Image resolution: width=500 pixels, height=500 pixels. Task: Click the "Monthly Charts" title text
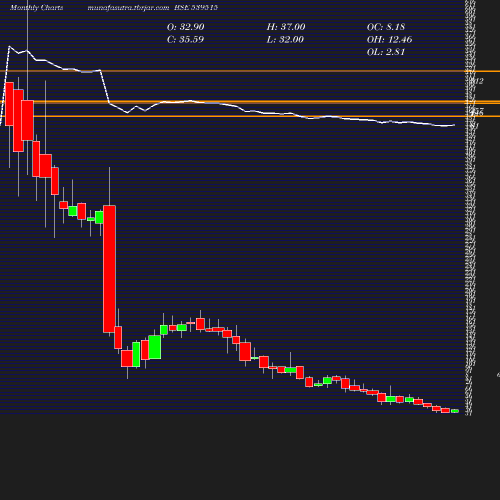tap(37, 8)
